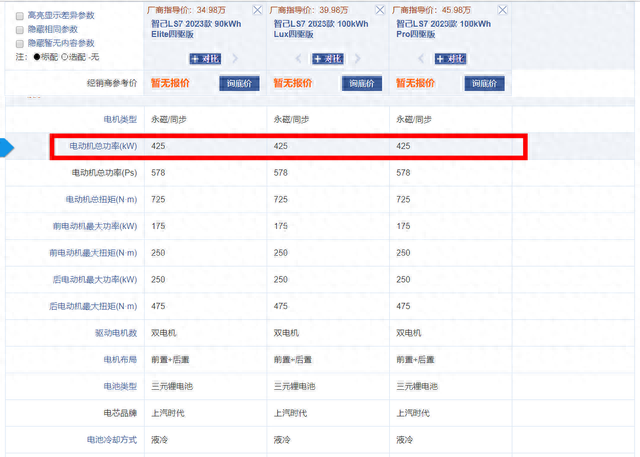640x457 pixels.
Task: Check the 隐藏相同参数 checkbox
Action: [20, 30]
